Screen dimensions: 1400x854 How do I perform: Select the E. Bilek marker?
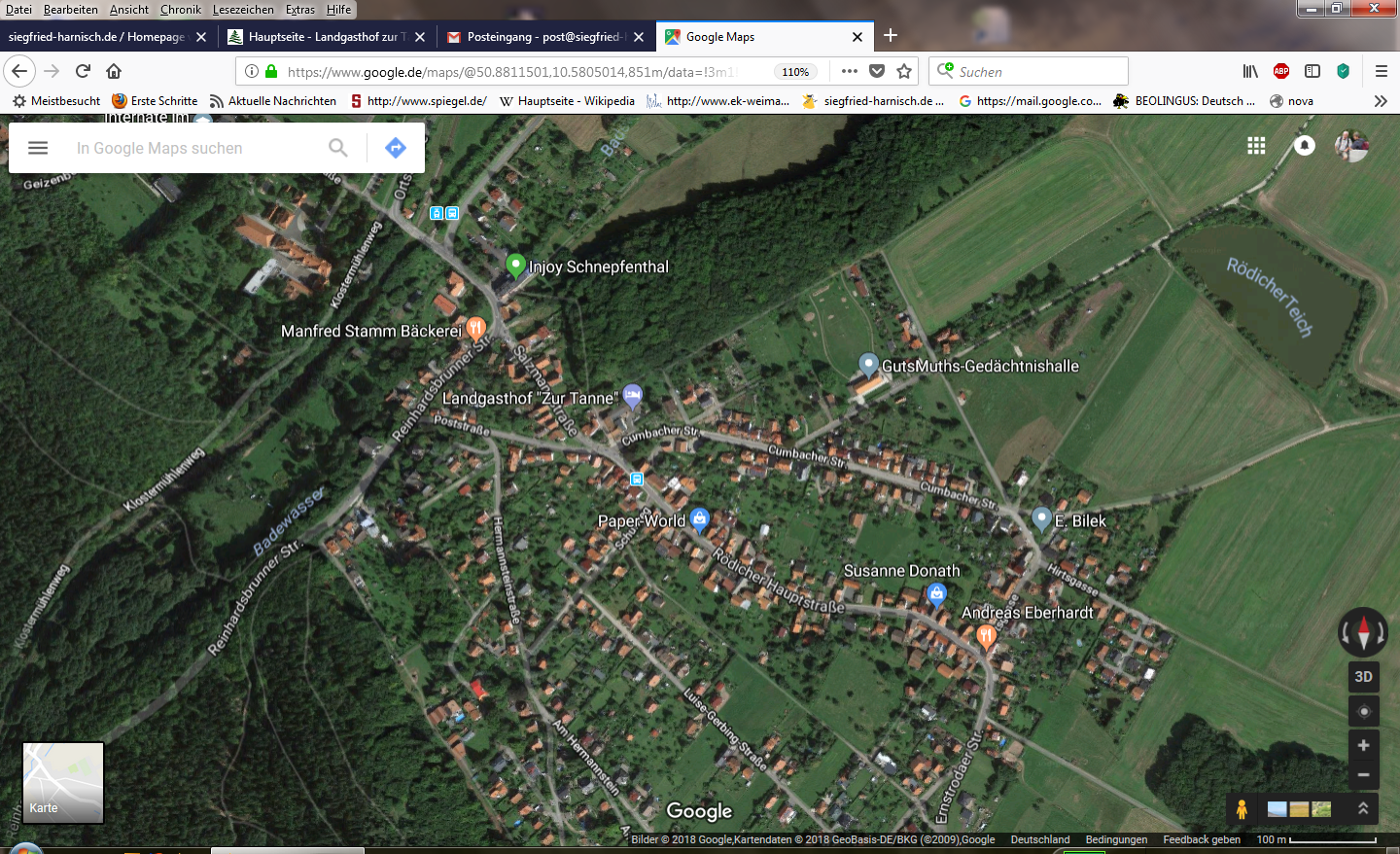pos(1041,519)
